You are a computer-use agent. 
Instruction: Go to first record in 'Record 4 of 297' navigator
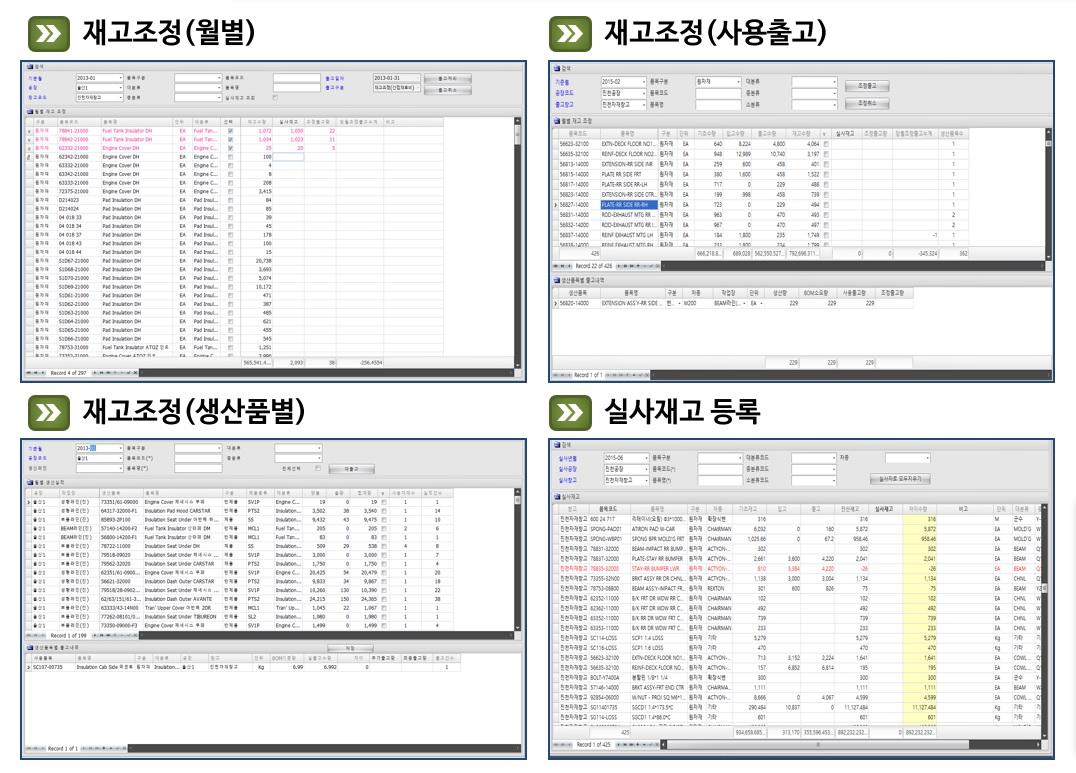pyautogui.click(x=28, y=373)
